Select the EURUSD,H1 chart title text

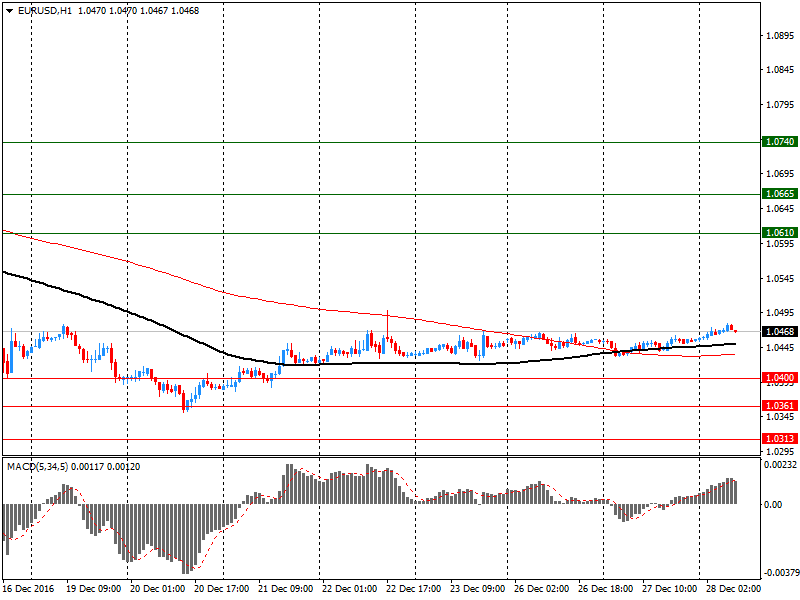point(45,11)
